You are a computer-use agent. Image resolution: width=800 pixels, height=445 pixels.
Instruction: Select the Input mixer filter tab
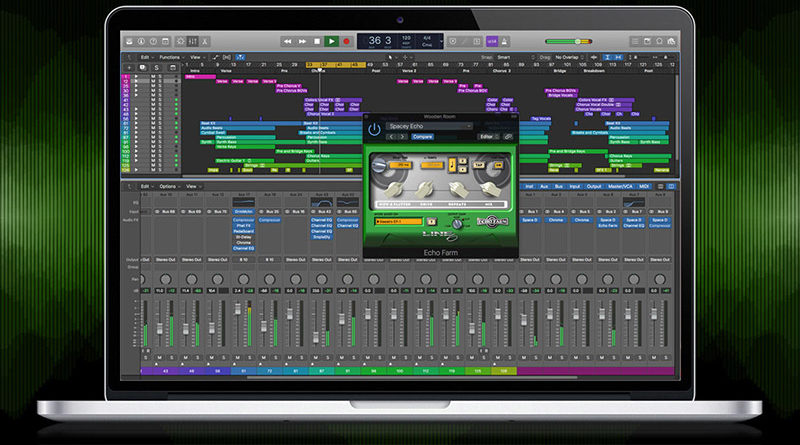coord(574,187)
